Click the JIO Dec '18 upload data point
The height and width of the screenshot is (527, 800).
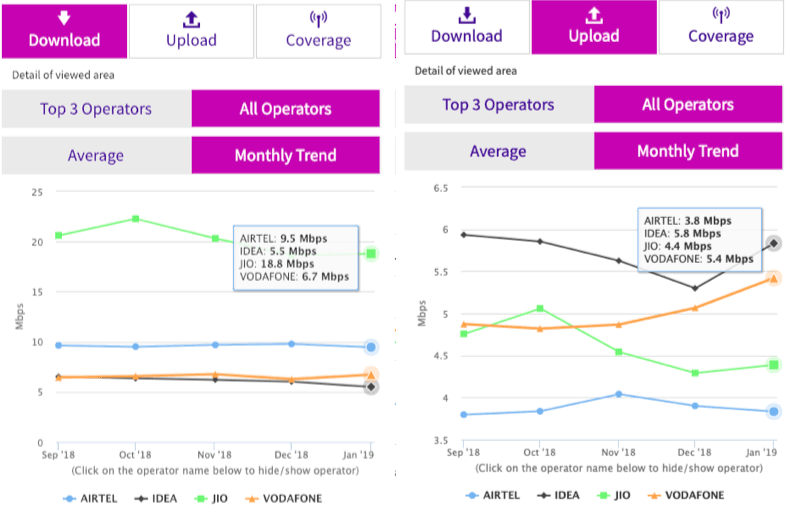695,373
